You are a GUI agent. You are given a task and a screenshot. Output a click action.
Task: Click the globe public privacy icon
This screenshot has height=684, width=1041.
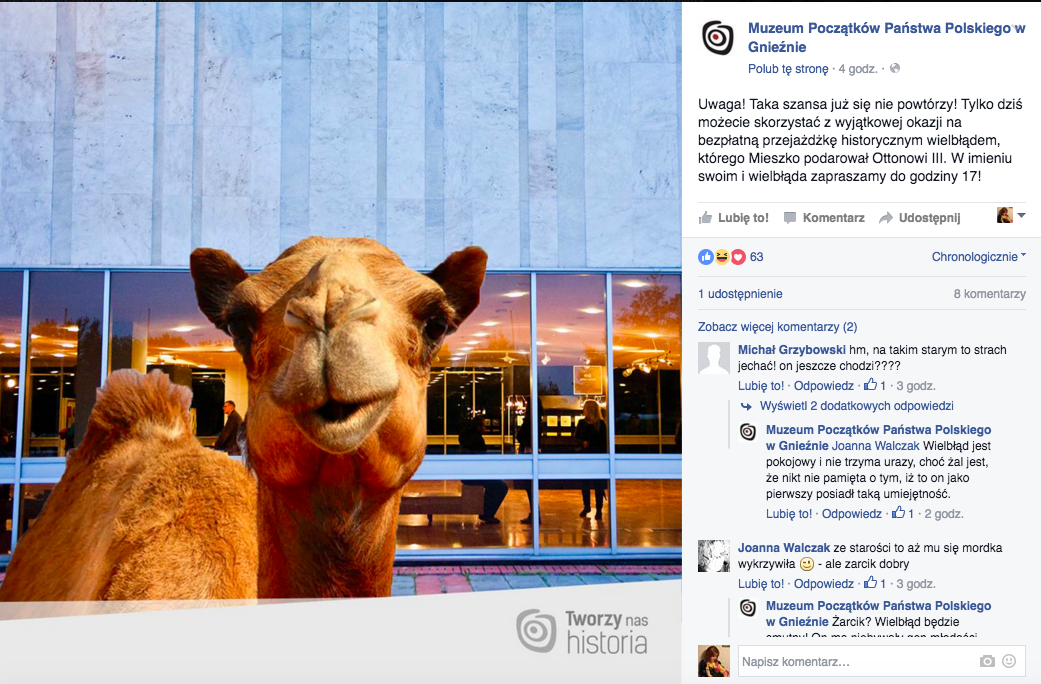coord(895,69)
